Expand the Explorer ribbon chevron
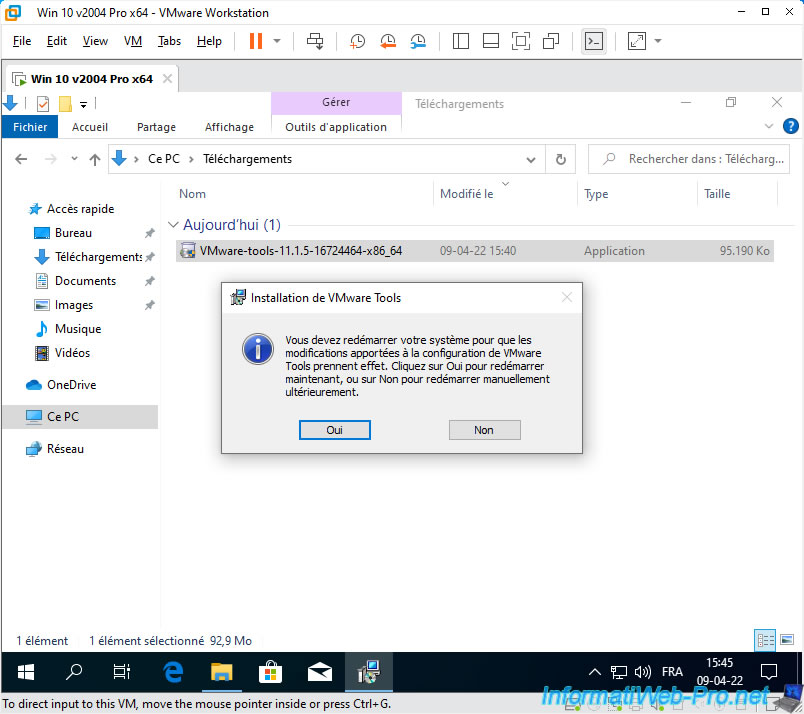 coord(769,126)
